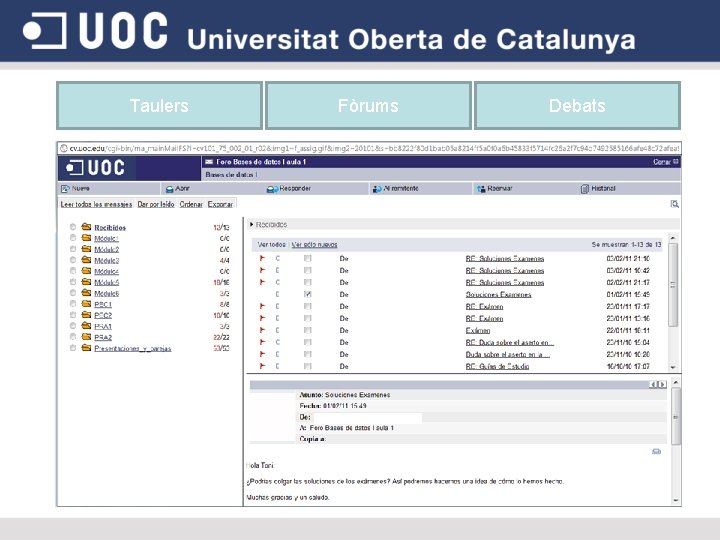Select the Mòdul 4 radio button
Viewport: 720px width, 540px height.
pyautogui.click(x=73, y=271)
